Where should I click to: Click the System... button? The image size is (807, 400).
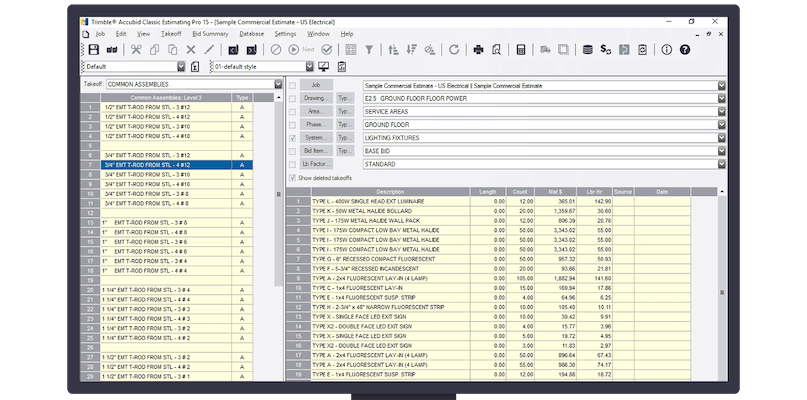pos(317,138)
